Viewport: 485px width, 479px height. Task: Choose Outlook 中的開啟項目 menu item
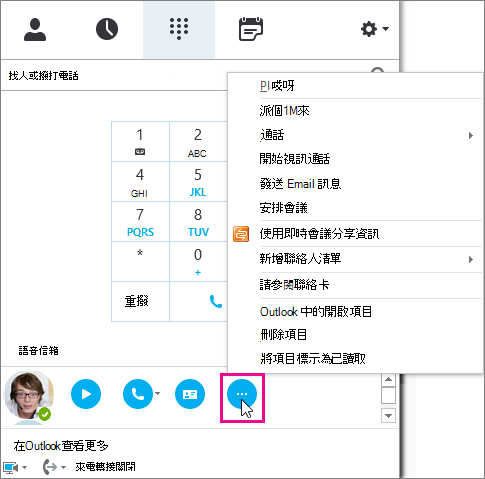coord(356,312)
